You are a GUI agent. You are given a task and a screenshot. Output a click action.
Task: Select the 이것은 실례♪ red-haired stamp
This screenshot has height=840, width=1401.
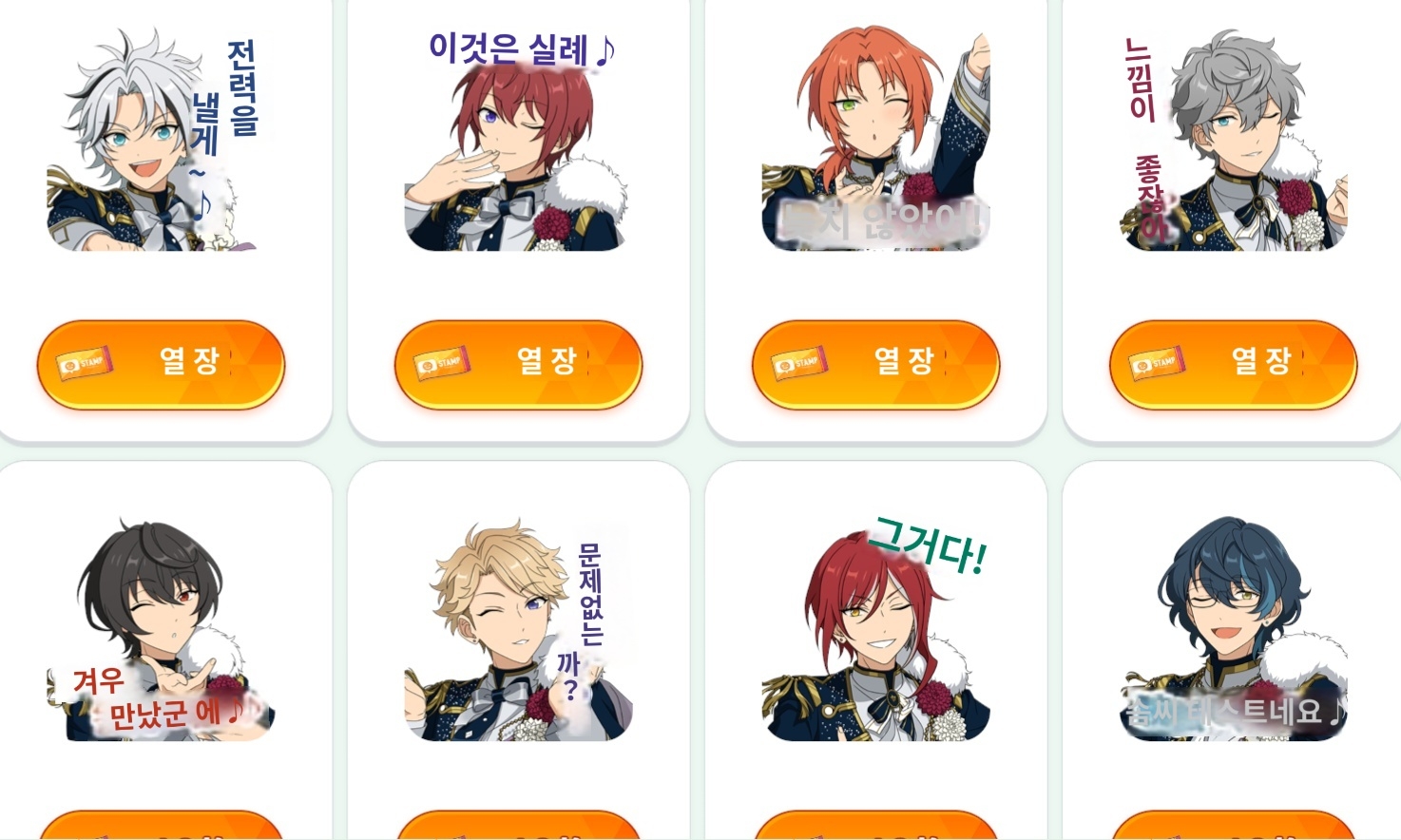coord(515,140)
